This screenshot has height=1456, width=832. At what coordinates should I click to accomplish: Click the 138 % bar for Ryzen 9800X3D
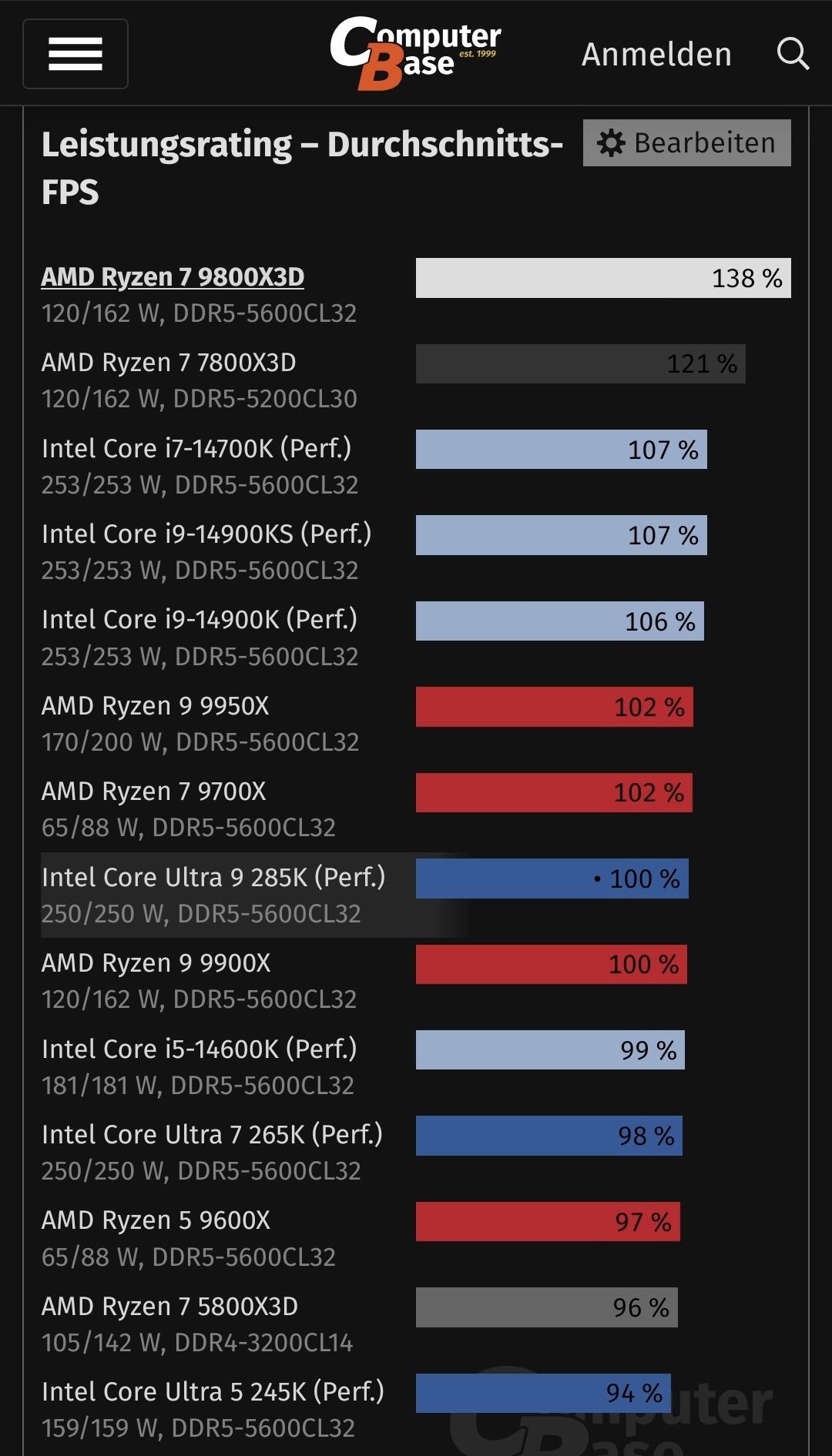(x=603, y=278)
